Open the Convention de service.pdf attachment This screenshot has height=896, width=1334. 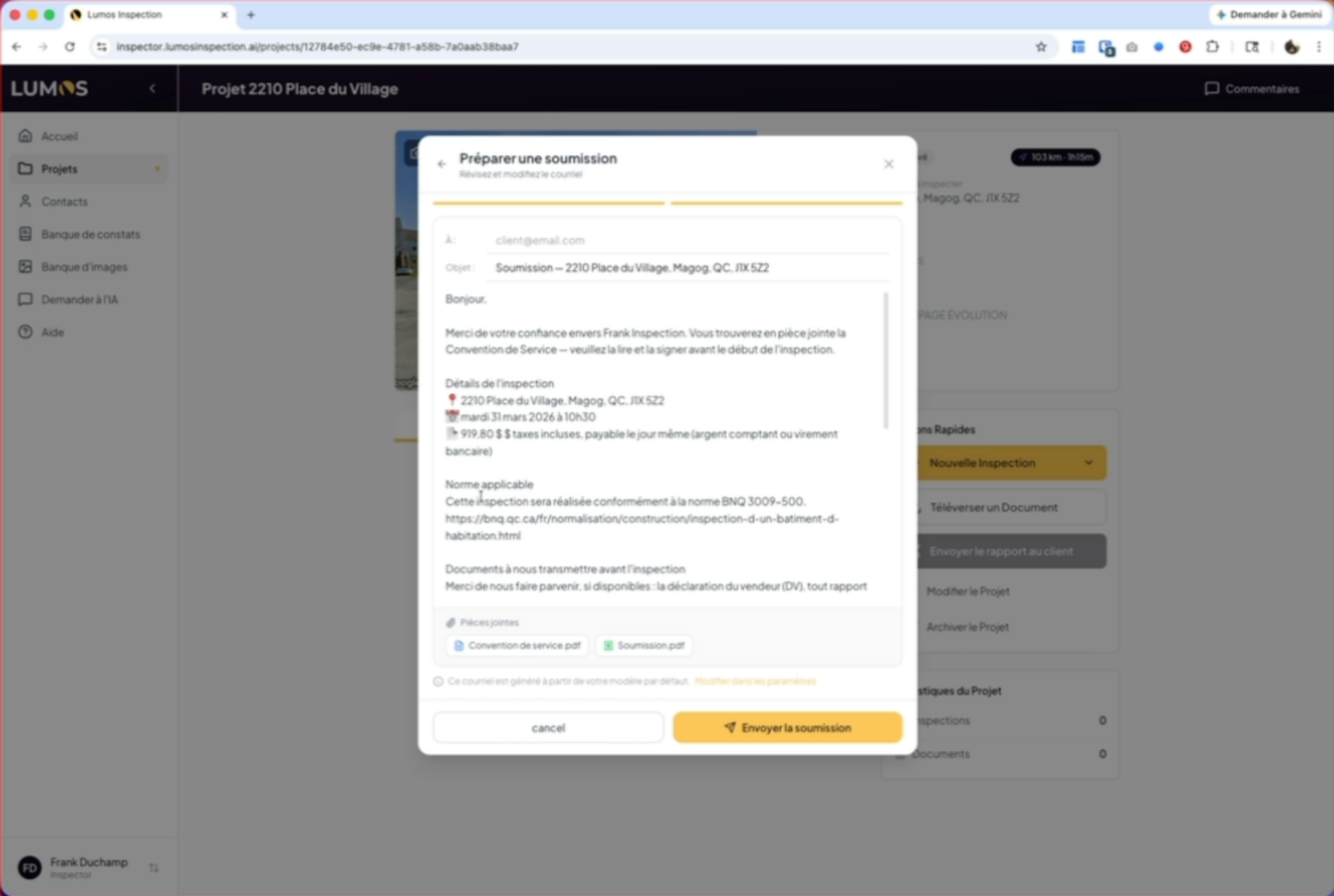pyautogui.click(x=518, y=645)
